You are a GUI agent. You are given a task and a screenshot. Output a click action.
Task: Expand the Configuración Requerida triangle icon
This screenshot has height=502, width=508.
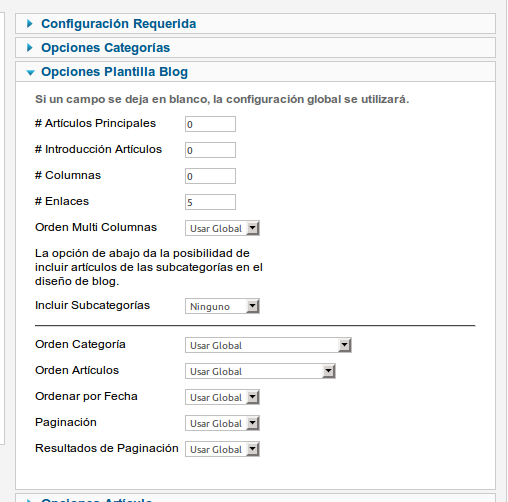point(30,24)
